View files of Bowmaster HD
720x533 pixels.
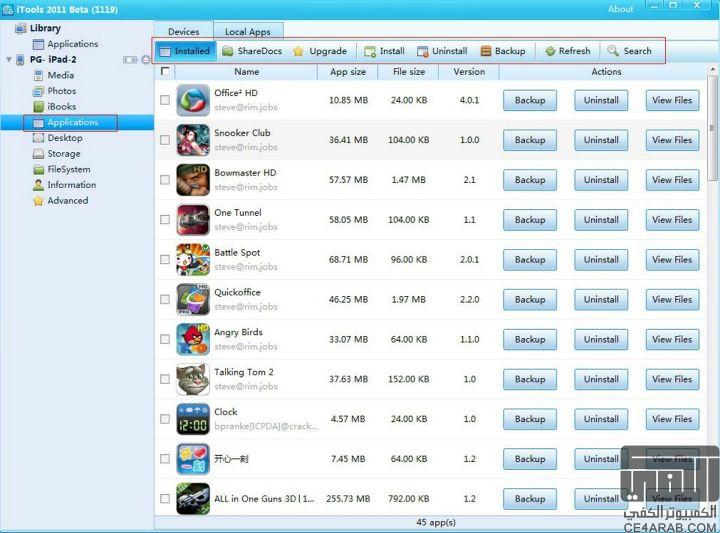[672, 180]
